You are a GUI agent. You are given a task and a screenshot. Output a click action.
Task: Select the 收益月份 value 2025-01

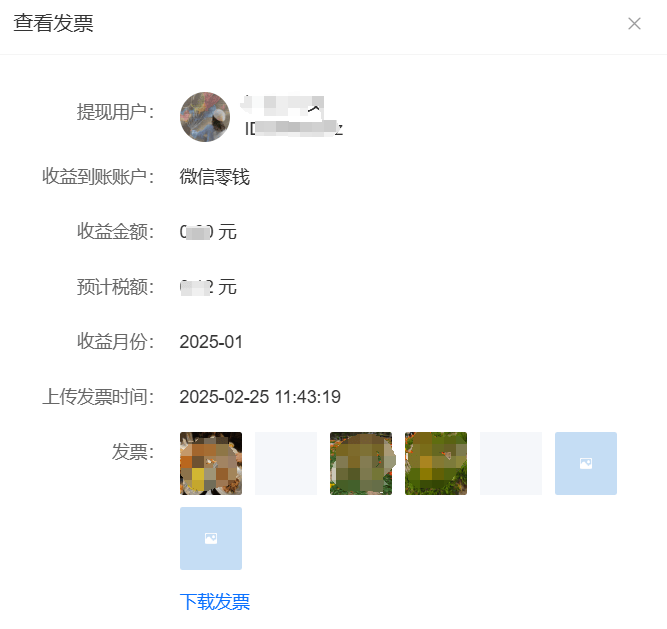(x=211, y=342)
